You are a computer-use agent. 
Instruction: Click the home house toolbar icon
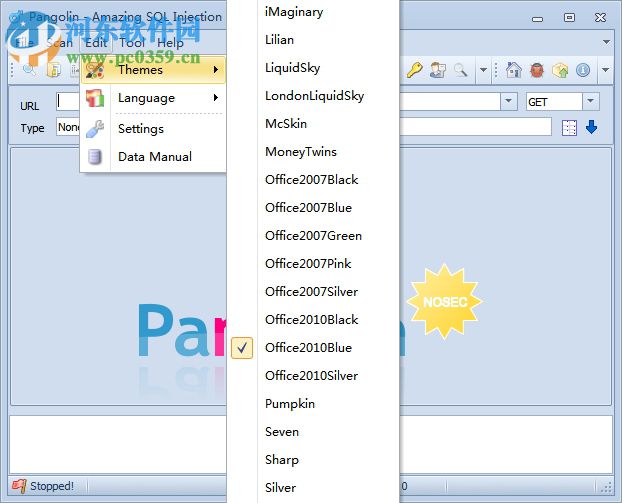point(514,70)
